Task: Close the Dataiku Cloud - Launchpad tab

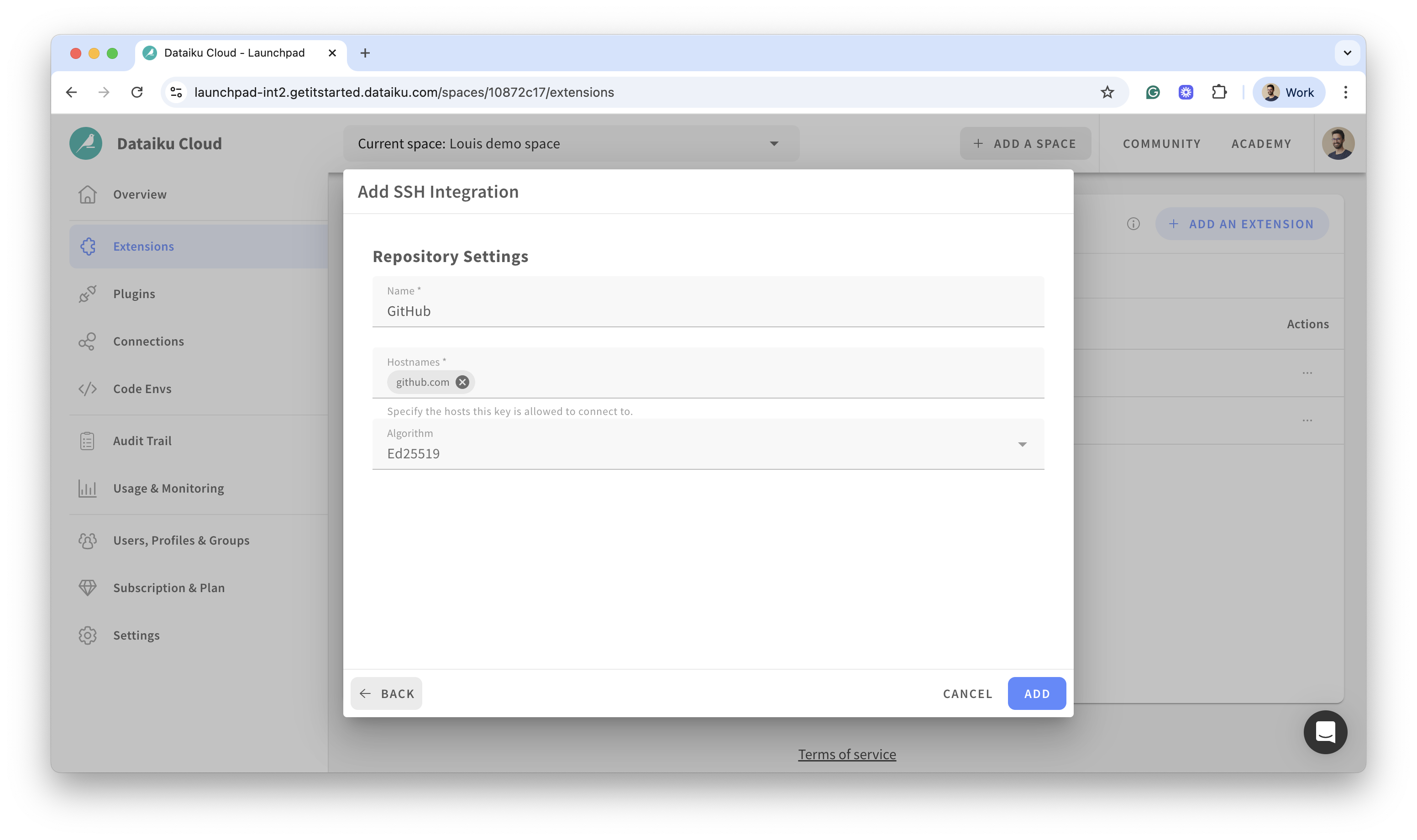Action: (x=332, y=53)
